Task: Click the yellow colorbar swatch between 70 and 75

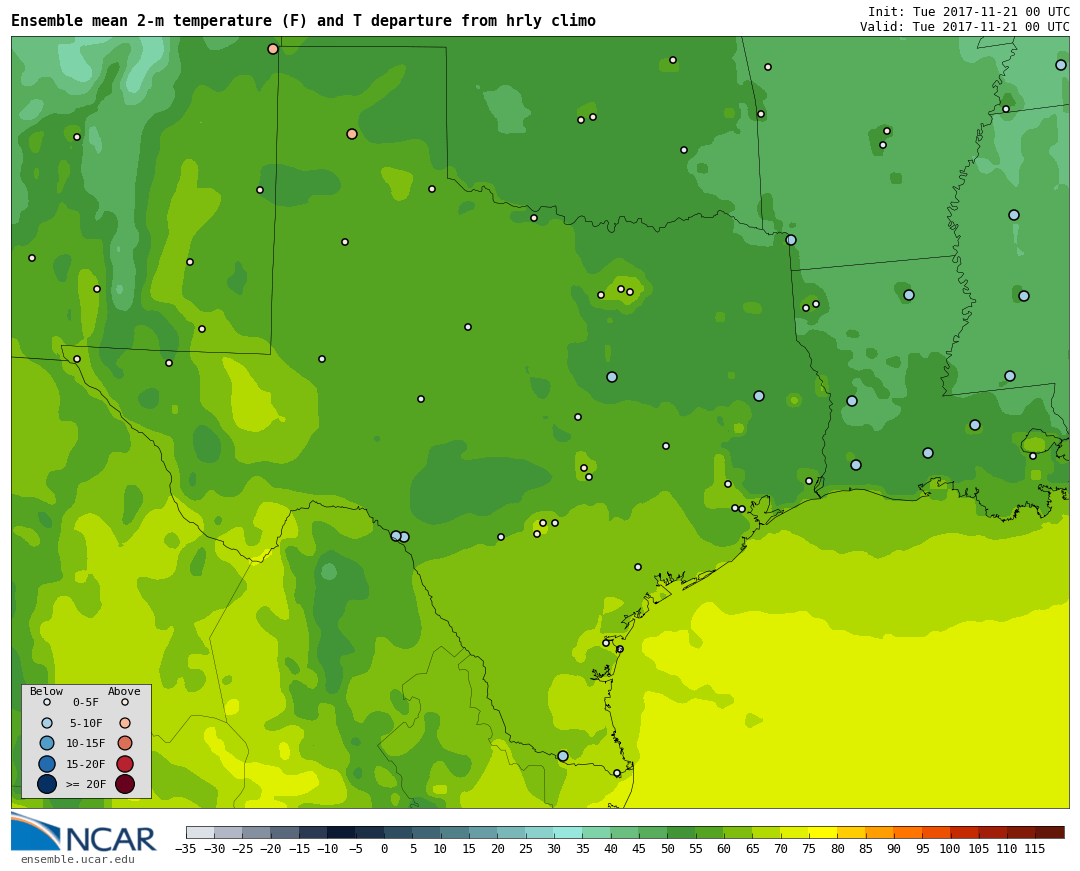Action: (794, 832)
